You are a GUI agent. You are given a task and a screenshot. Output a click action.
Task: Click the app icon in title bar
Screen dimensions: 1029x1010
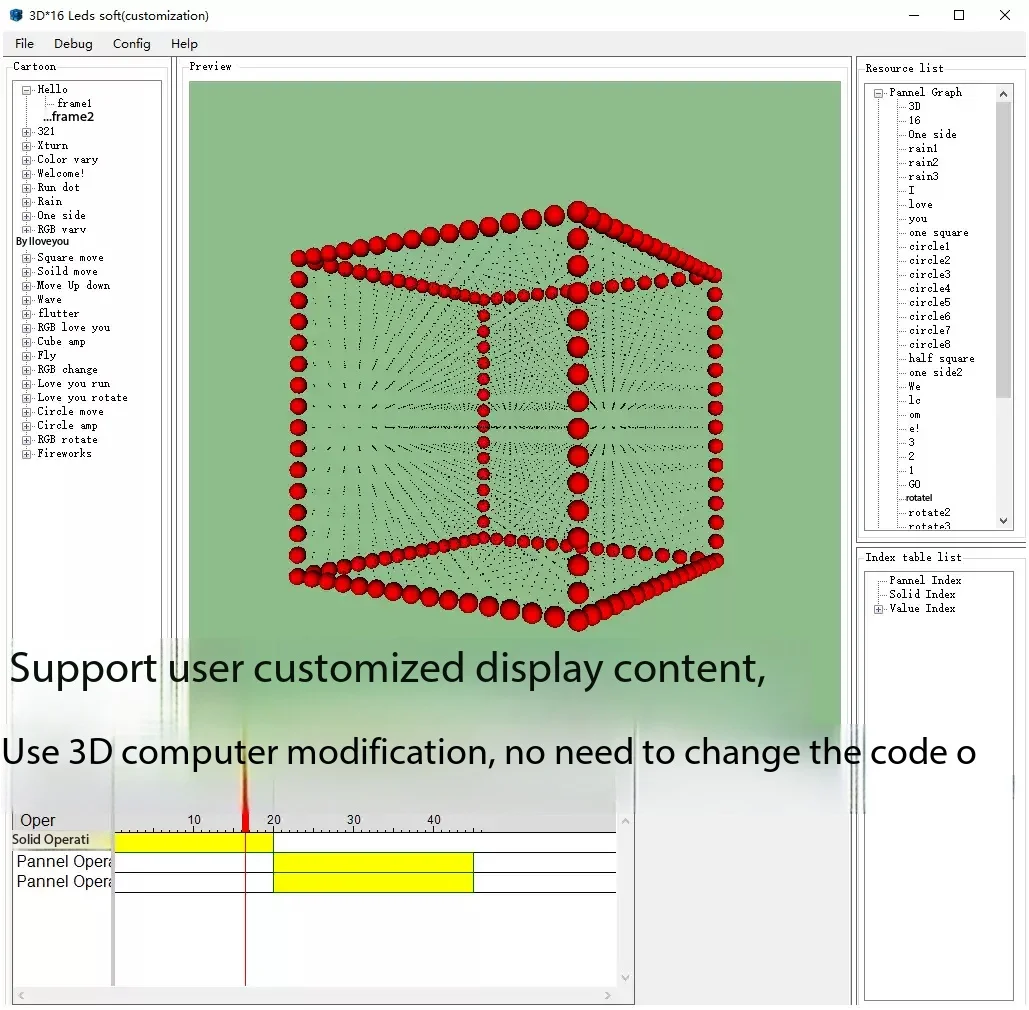pos(16,15)
